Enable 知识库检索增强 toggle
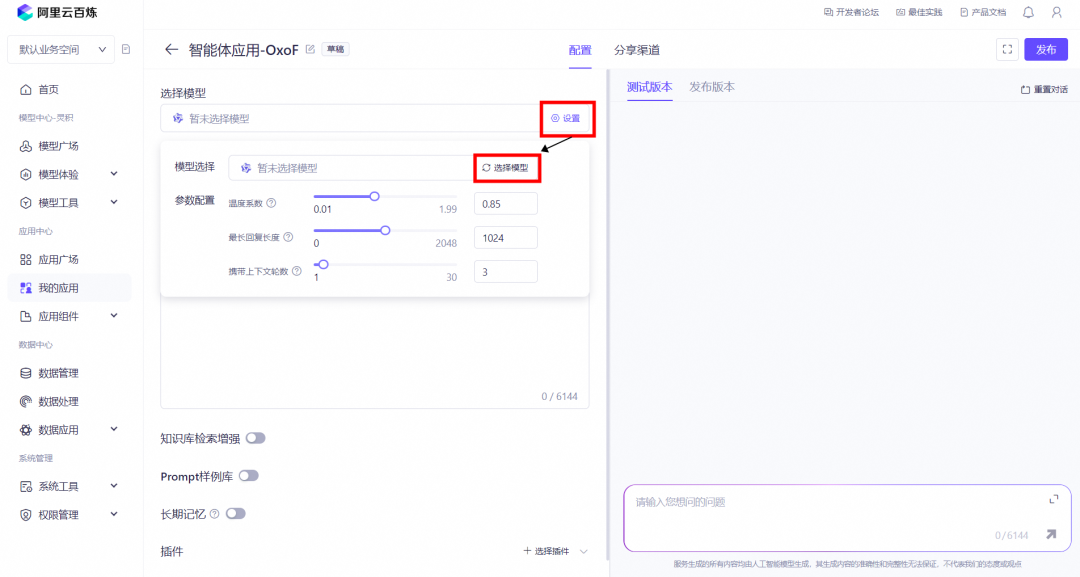1080x577 pixels. (255, 438)
